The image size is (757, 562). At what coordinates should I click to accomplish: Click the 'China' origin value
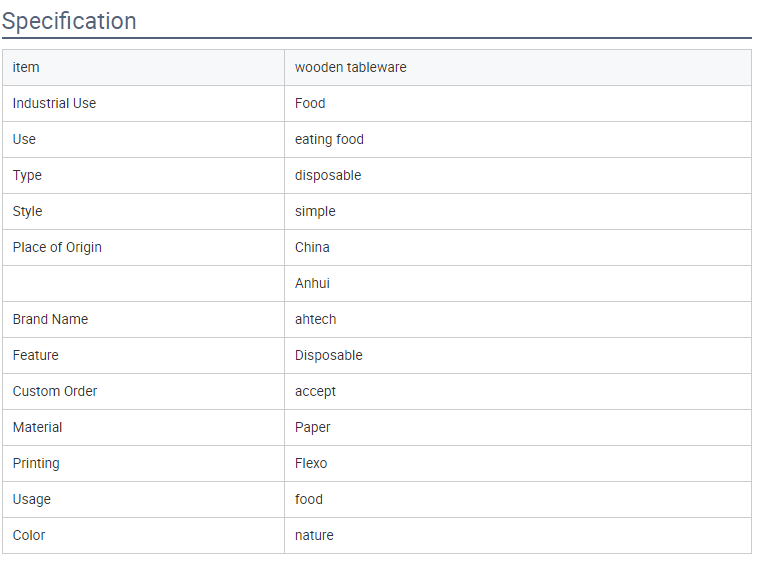(312, 247)
